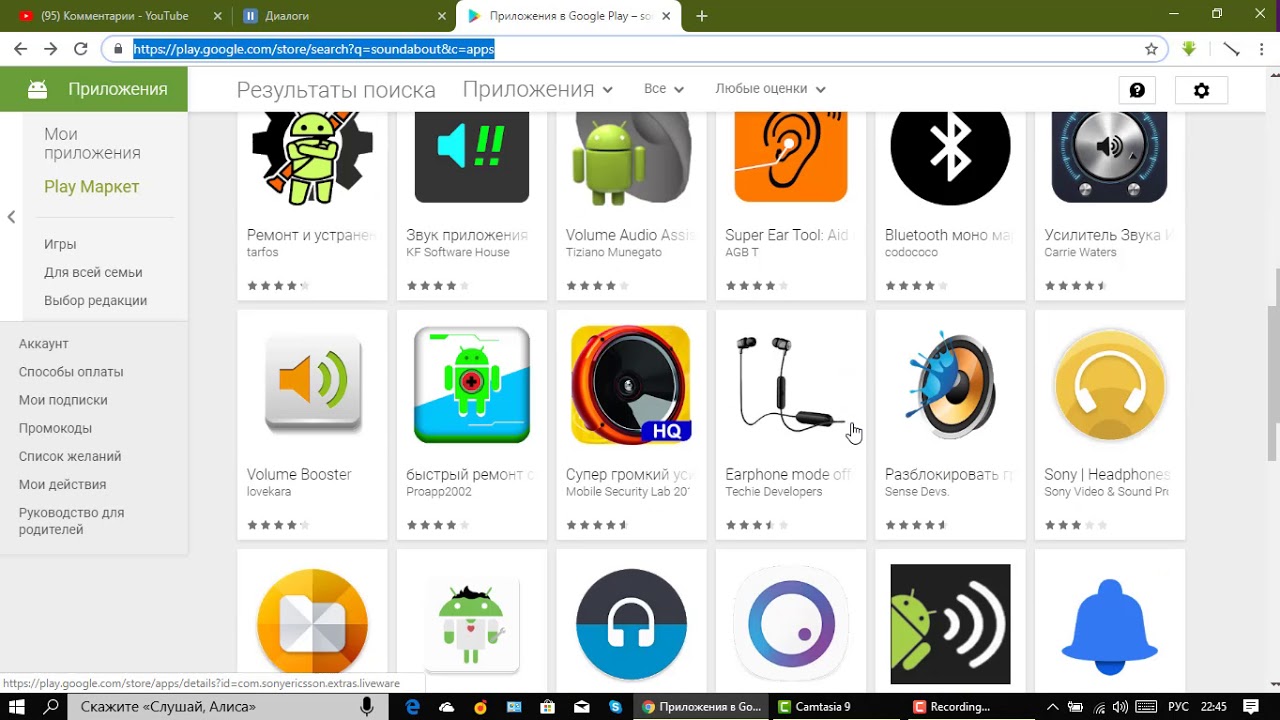The width and height of the screenshot is (1280, 720).
Task: Open Руководство для родителей link
Action: point(71,521)
